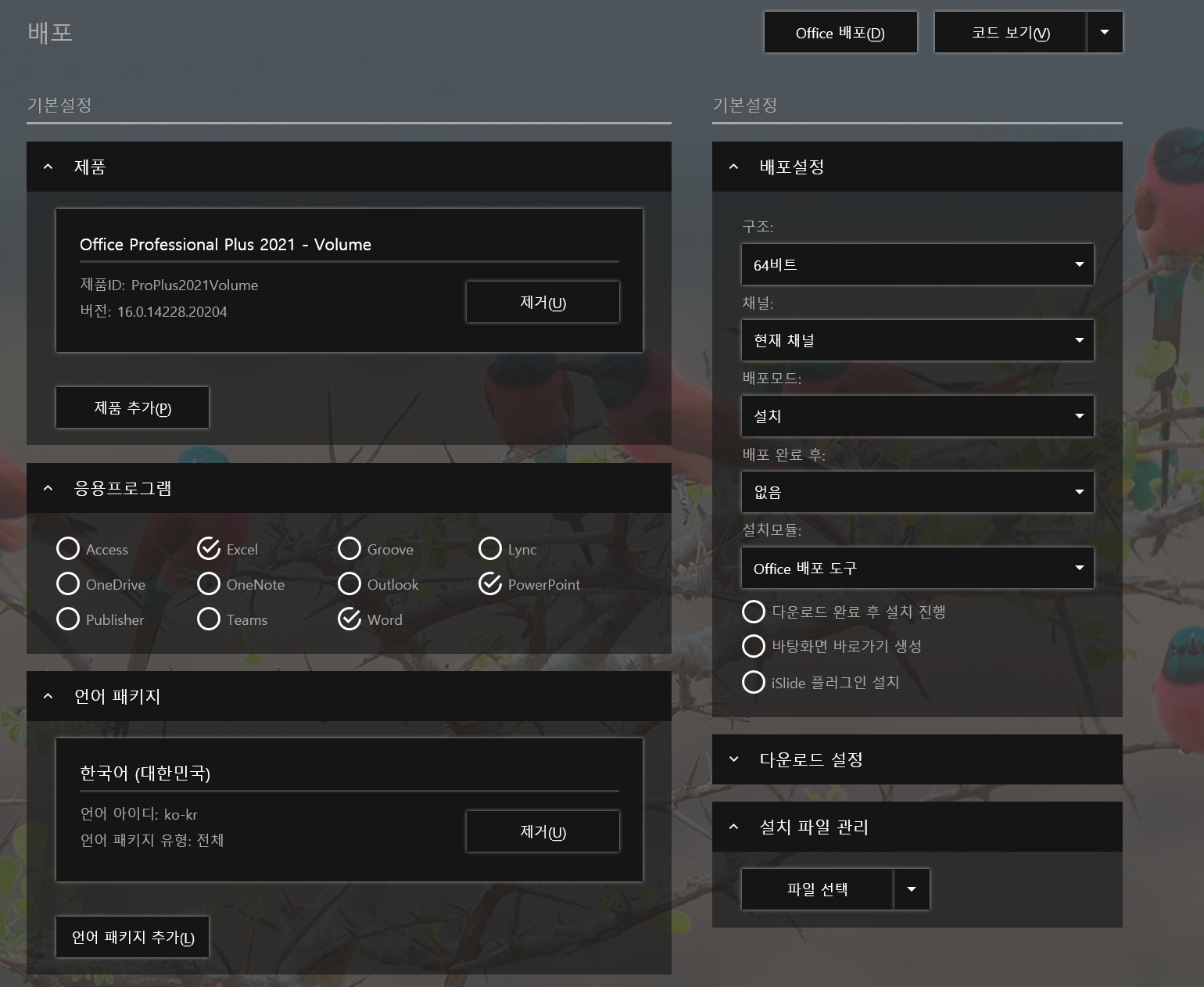The width and height of the screenshot is (1204, 987).
Task: Remove the 한국어 (대한민국) language pack
Action: 543,831
